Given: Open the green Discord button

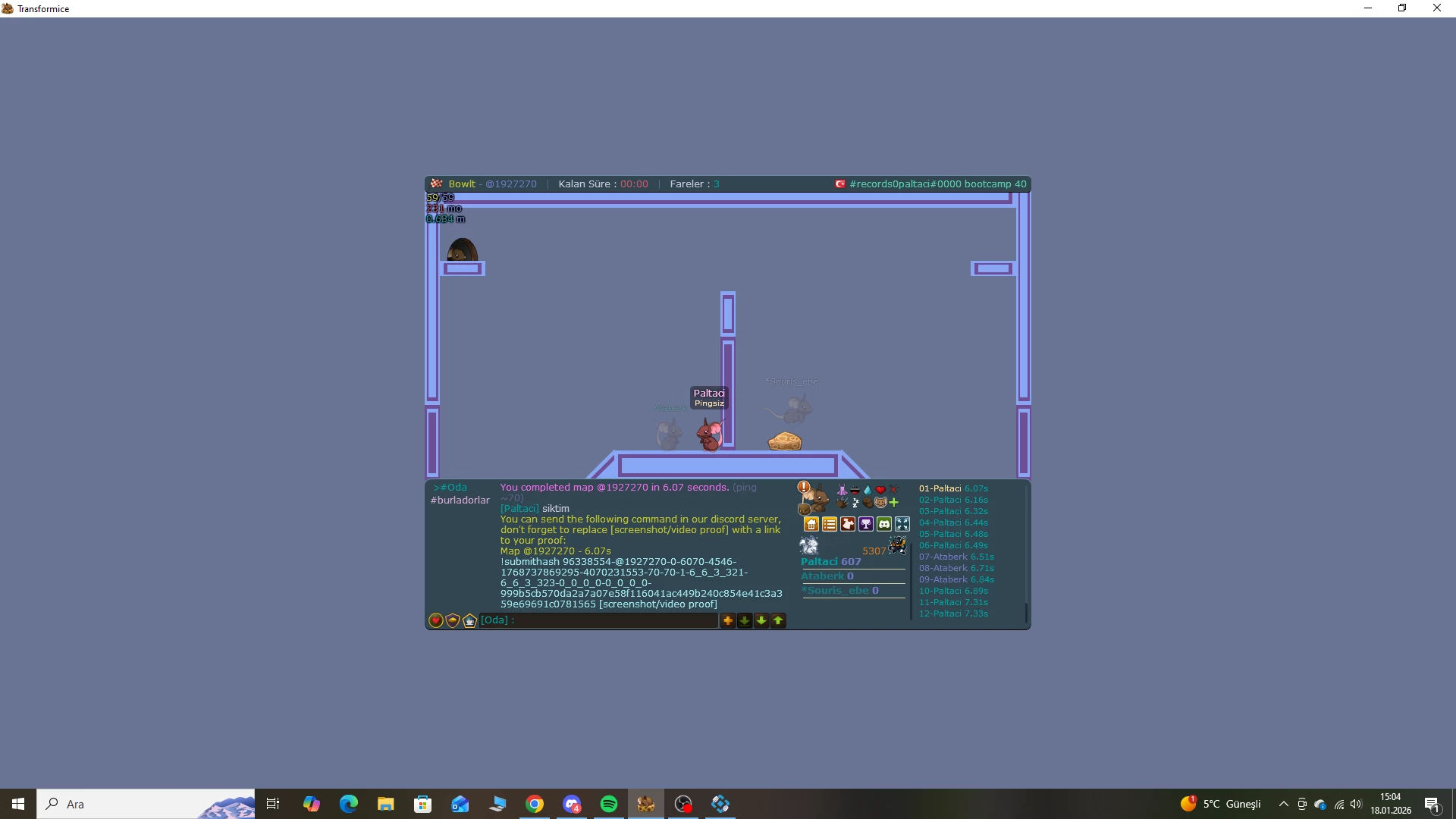Looking at the screenshot, I should pyautogui.click(x=884, y=524).
